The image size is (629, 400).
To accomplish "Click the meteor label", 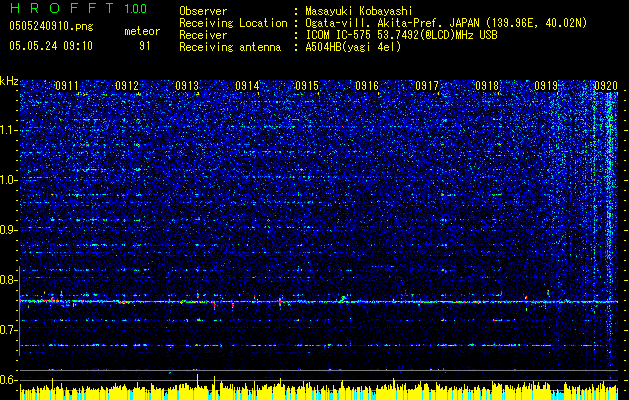I will pyautogui.click(x=142, y=31).
